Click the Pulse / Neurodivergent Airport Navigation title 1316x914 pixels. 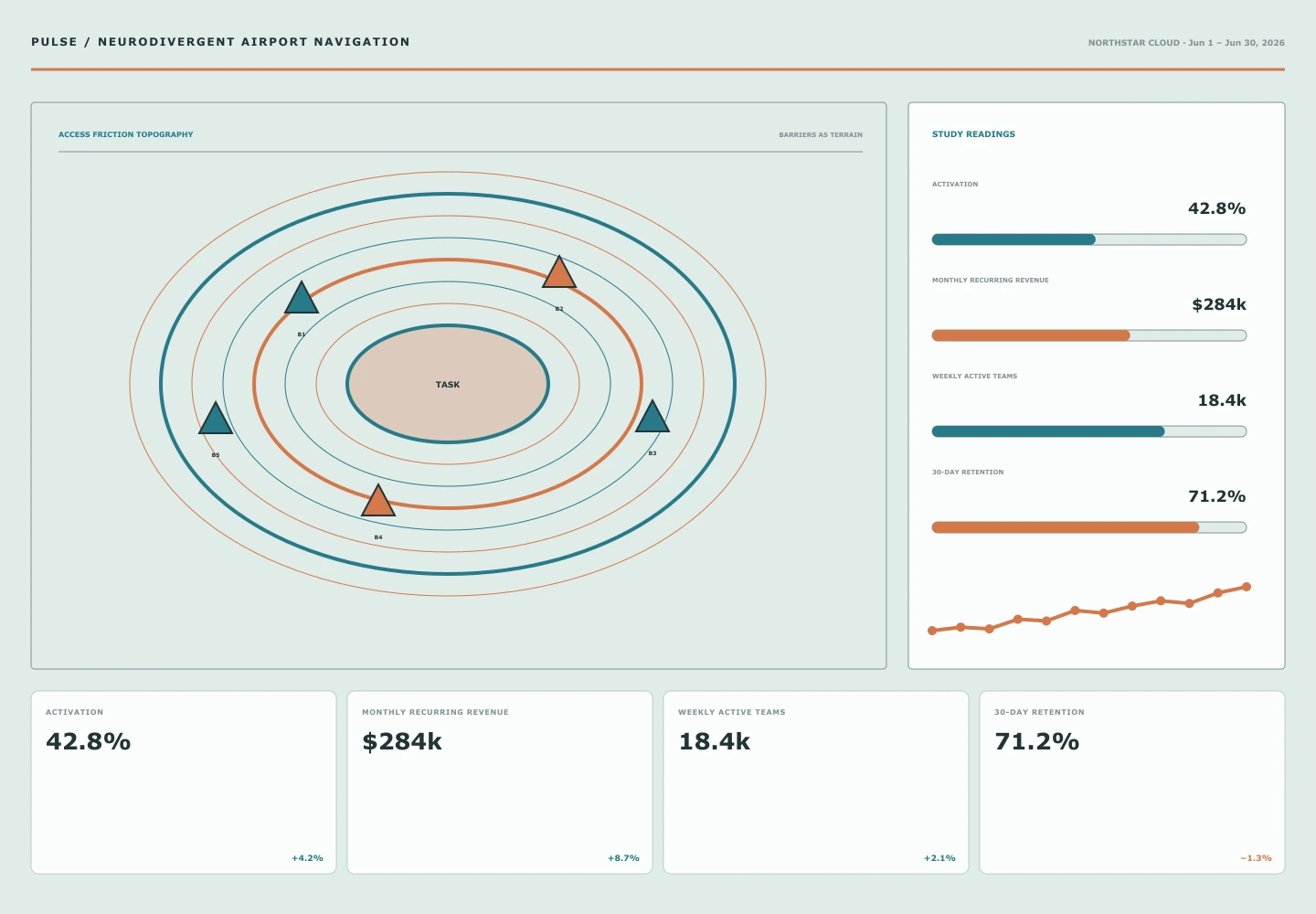220,42
